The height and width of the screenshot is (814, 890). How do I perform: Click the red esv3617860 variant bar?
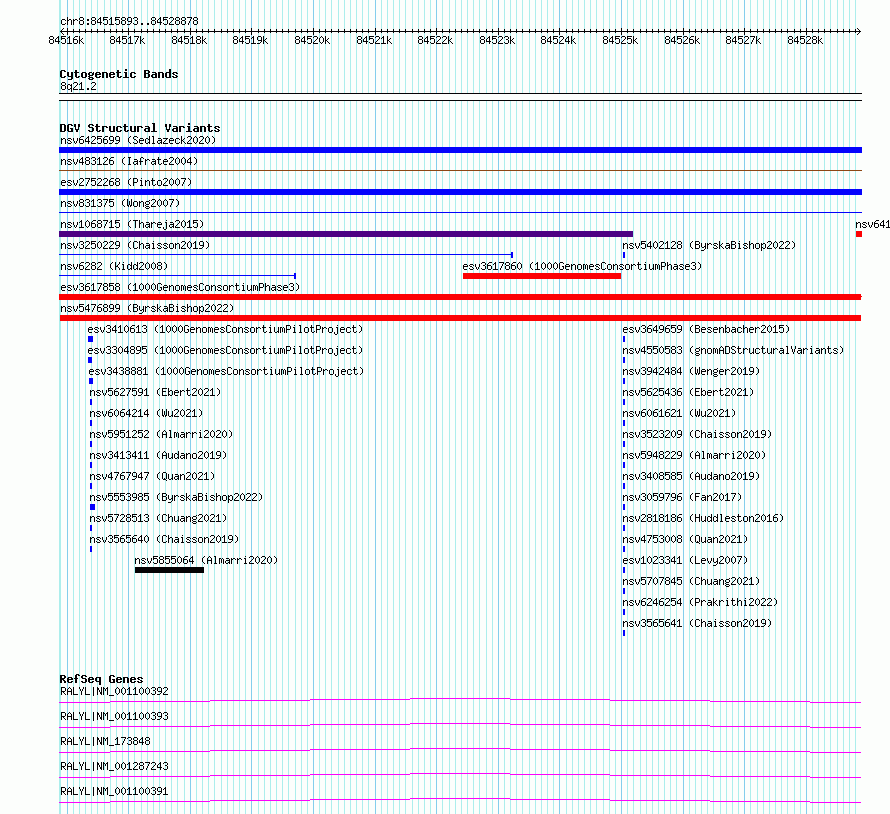pyautogui.click(x=541, y=276)
